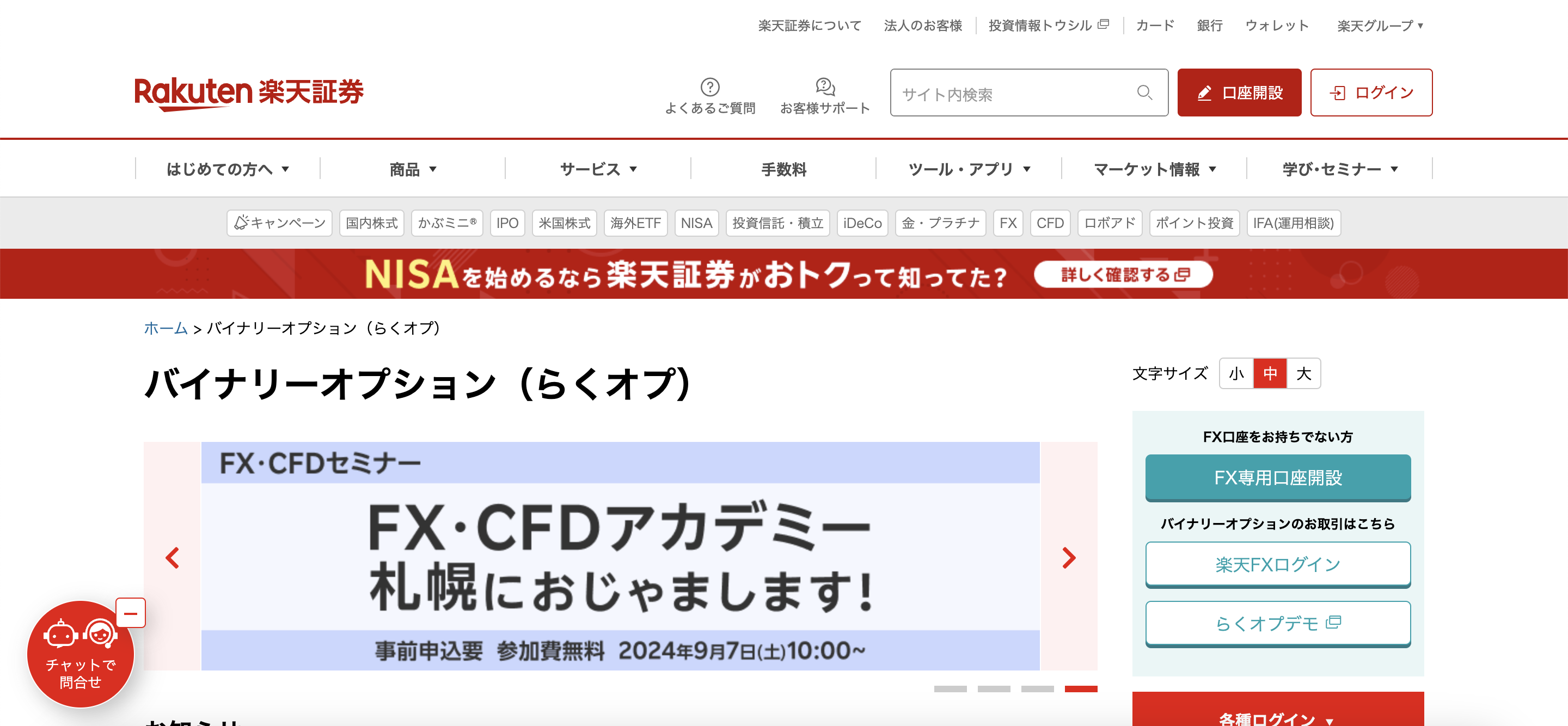Open 楽天証券について link

[809, 26]
